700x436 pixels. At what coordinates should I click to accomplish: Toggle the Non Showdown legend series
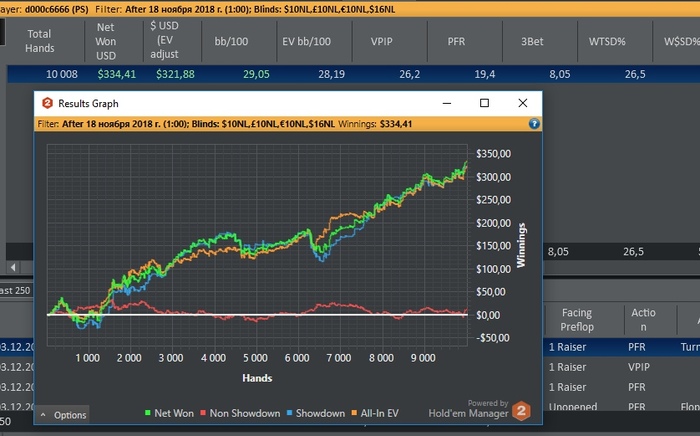pyautogui.click(x=240, y=413)
